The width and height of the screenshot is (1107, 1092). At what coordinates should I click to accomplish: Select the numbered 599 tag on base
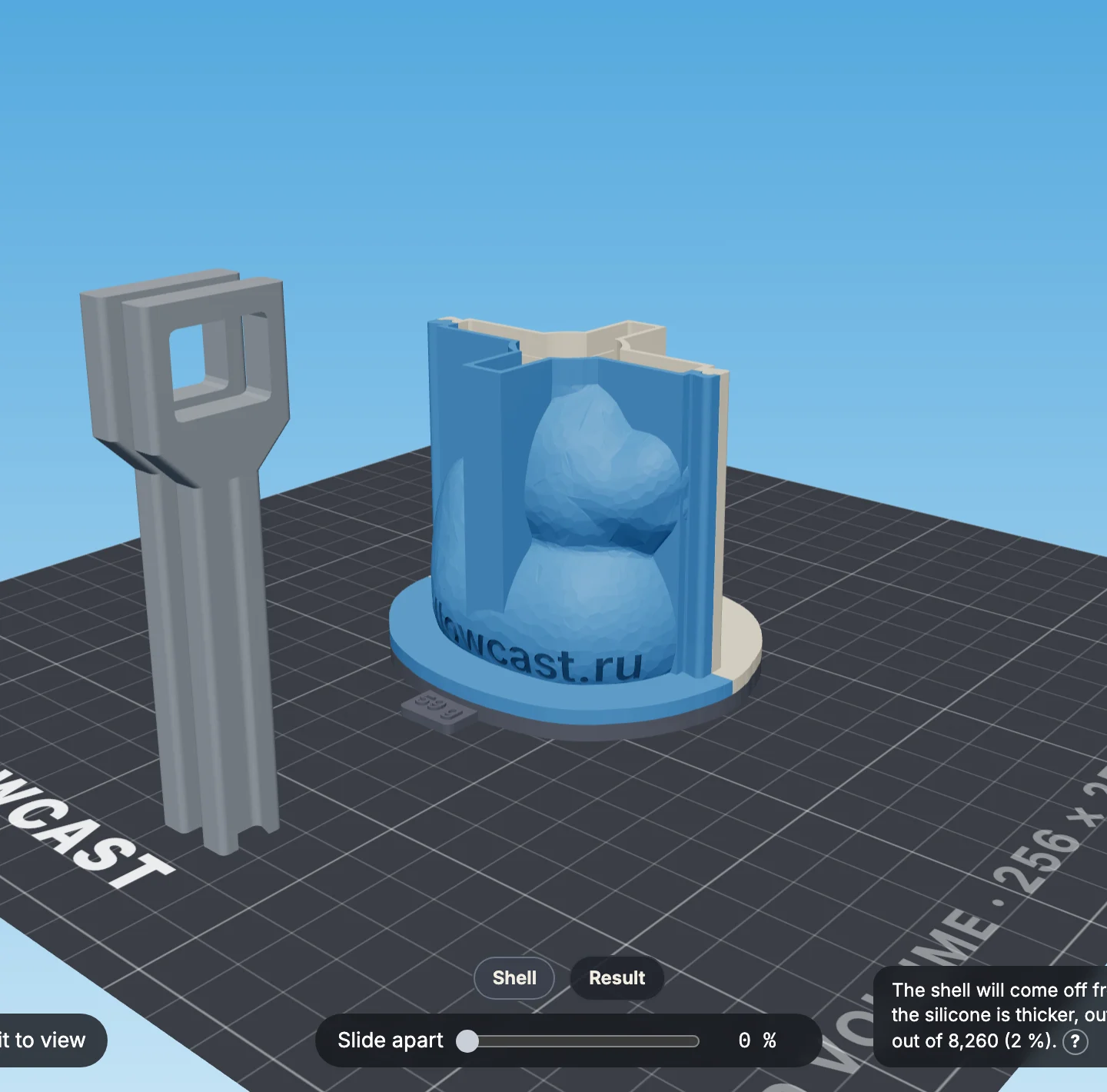(x=439, y=709)
